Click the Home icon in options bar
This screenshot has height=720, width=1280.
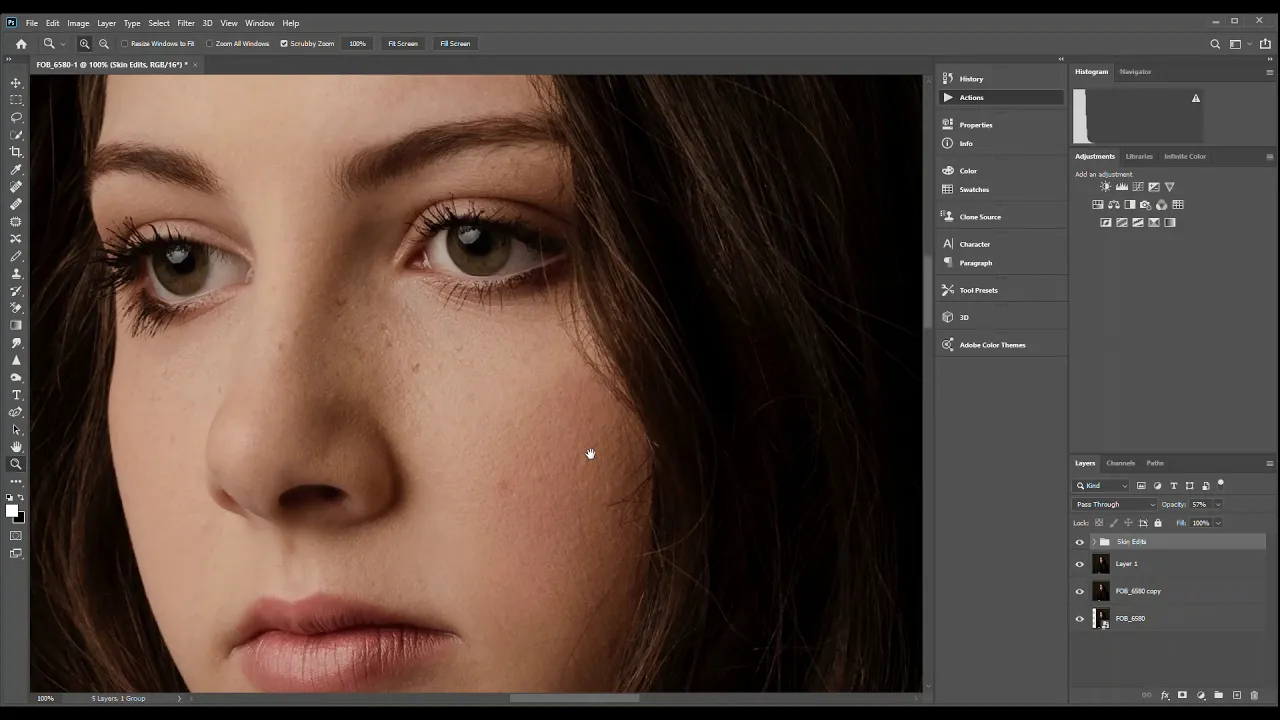point(21,44)
